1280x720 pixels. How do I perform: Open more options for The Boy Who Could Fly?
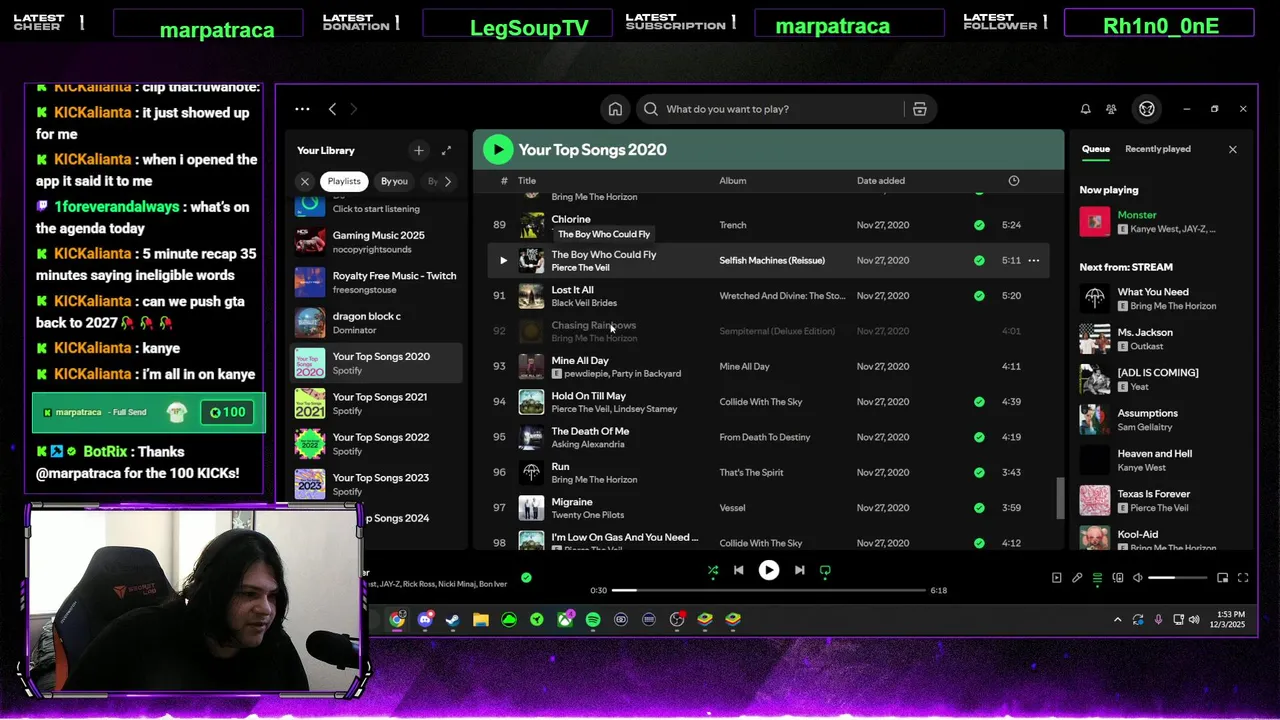[x=1033, y=260]
